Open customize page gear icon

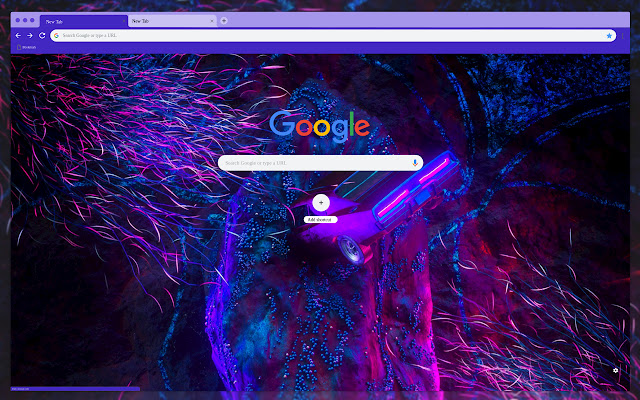[x=616, y=370]
